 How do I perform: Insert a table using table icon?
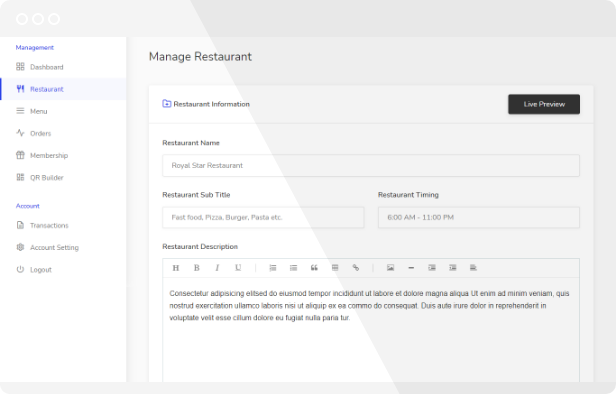[335, 268]
